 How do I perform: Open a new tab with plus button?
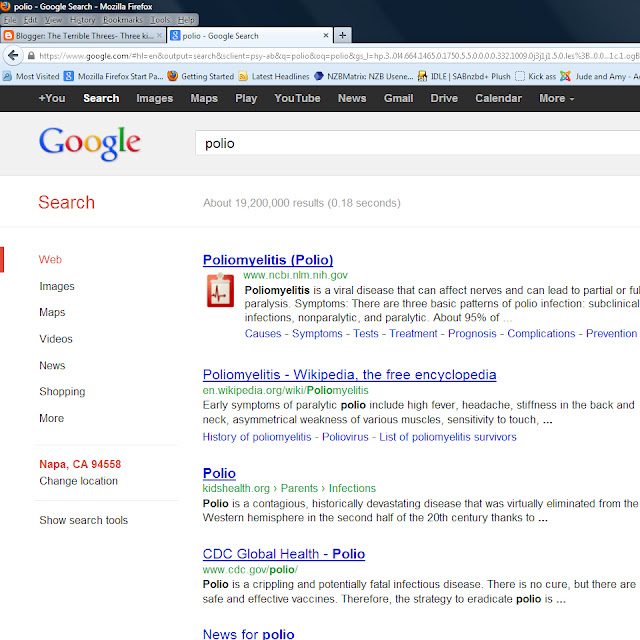point(342,36)
